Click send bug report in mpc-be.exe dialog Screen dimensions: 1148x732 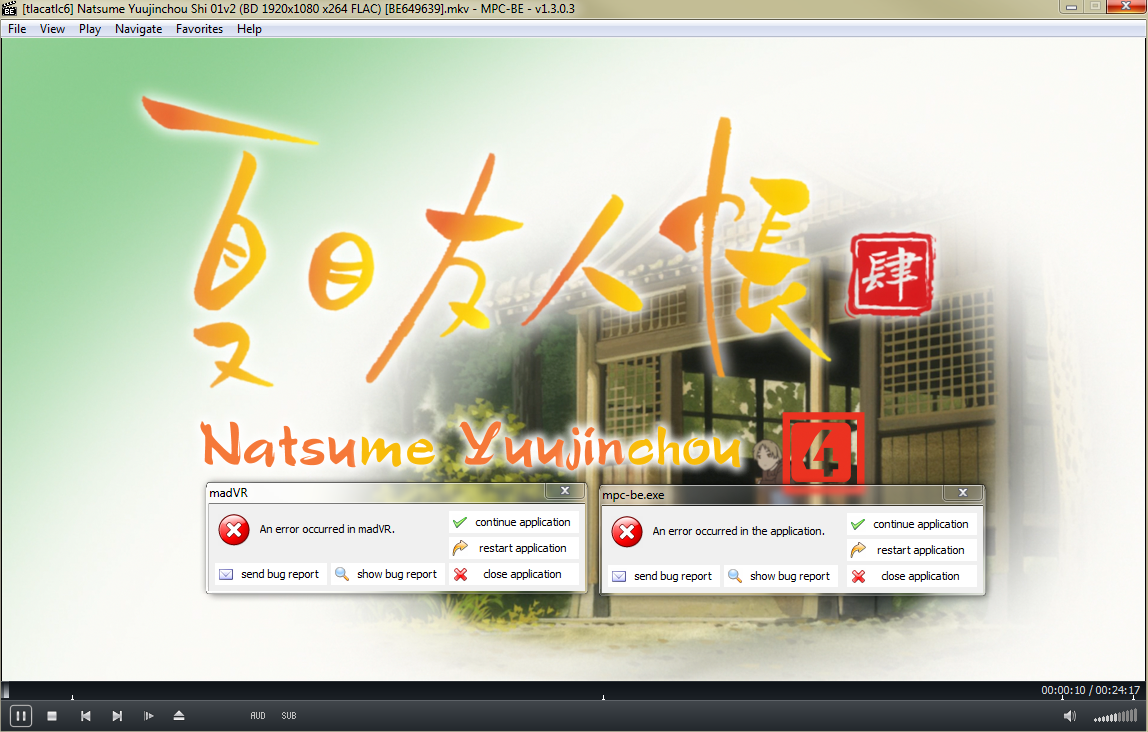pyautogui.click(x=664, y=577)
